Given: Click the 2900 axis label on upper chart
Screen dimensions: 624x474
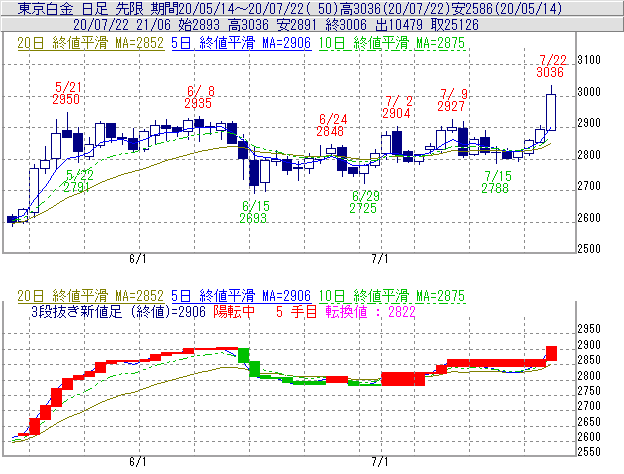Looking at the screenshot, I should click(589, 123).
